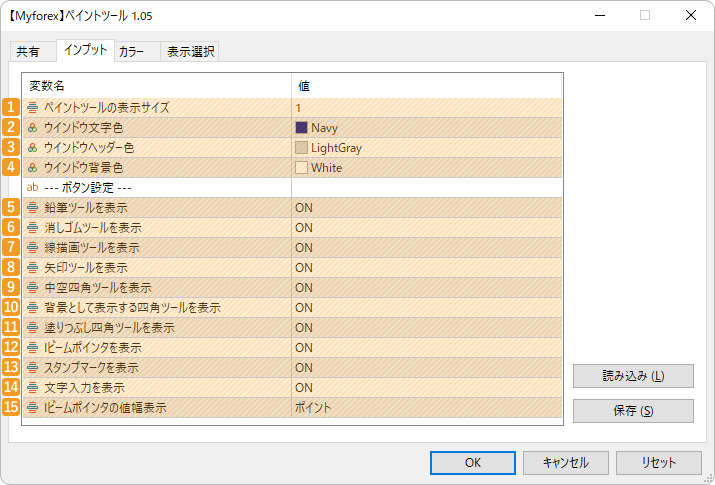Click the 保存 (S) button
Image resolution: width=715 pixels, height=485 pixels.
pyautogui.click(x=633, y=411)
